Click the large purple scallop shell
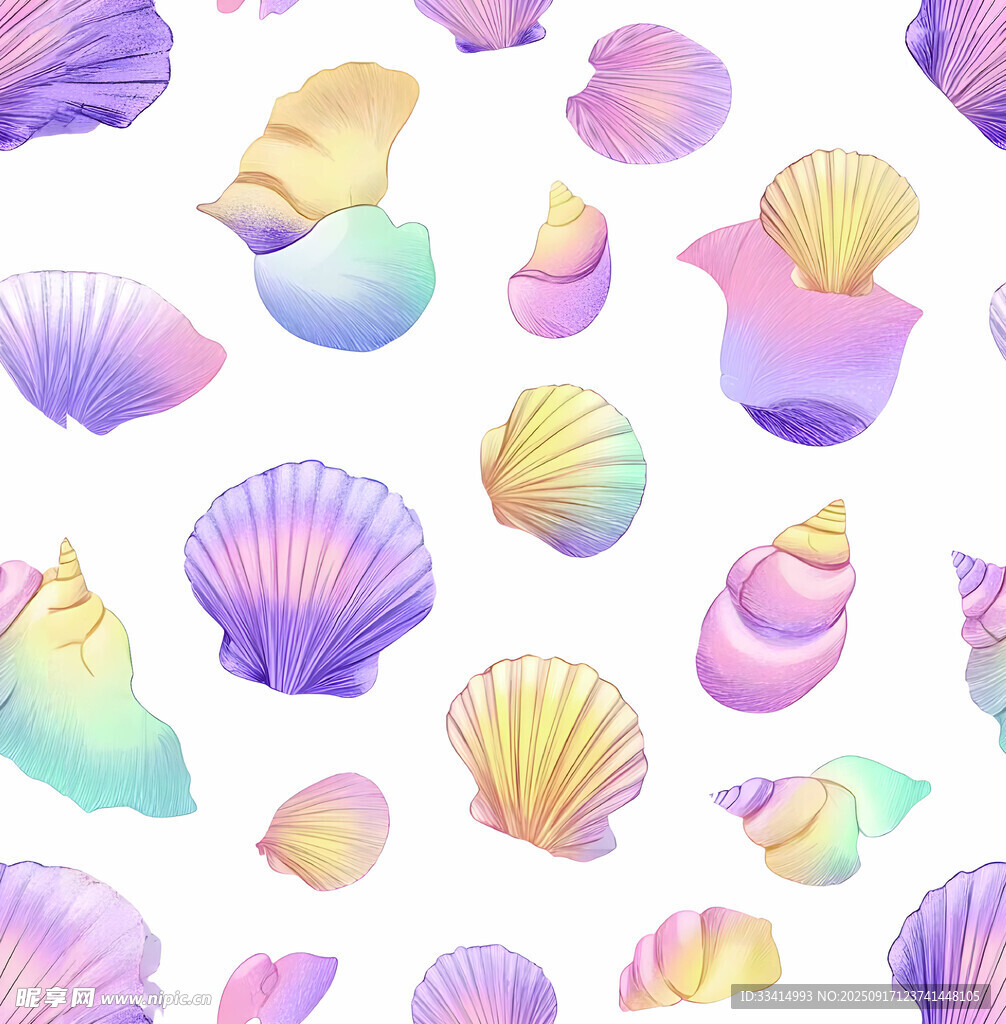The image size is (1006, 1024). click(x=309, y=580)
